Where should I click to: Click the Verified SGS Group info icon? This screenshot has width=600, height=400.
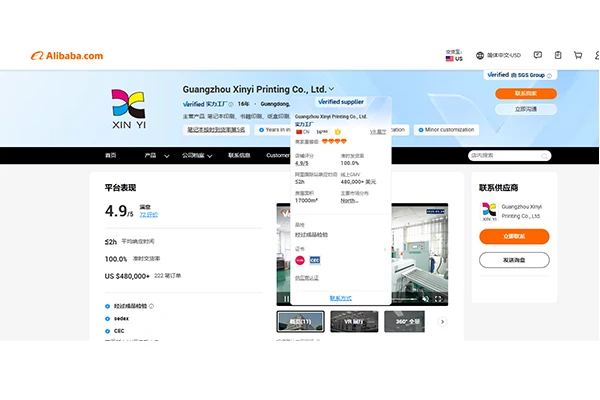point(549,75)
